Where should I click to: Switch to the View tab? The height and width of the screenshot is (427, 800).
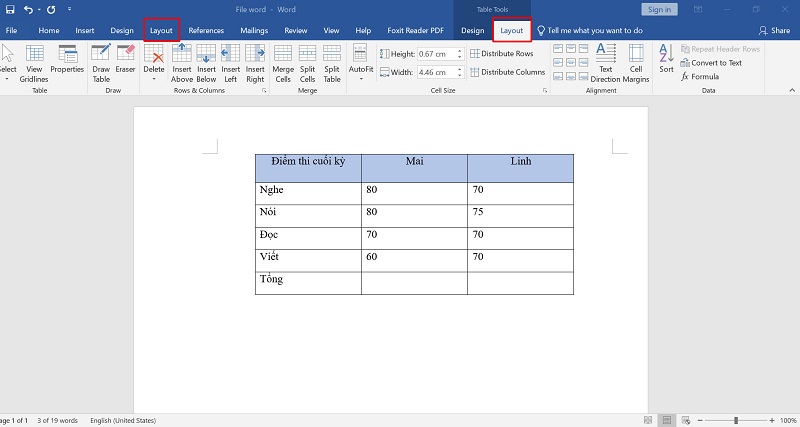pyautogui.click(x=331, y=31)
